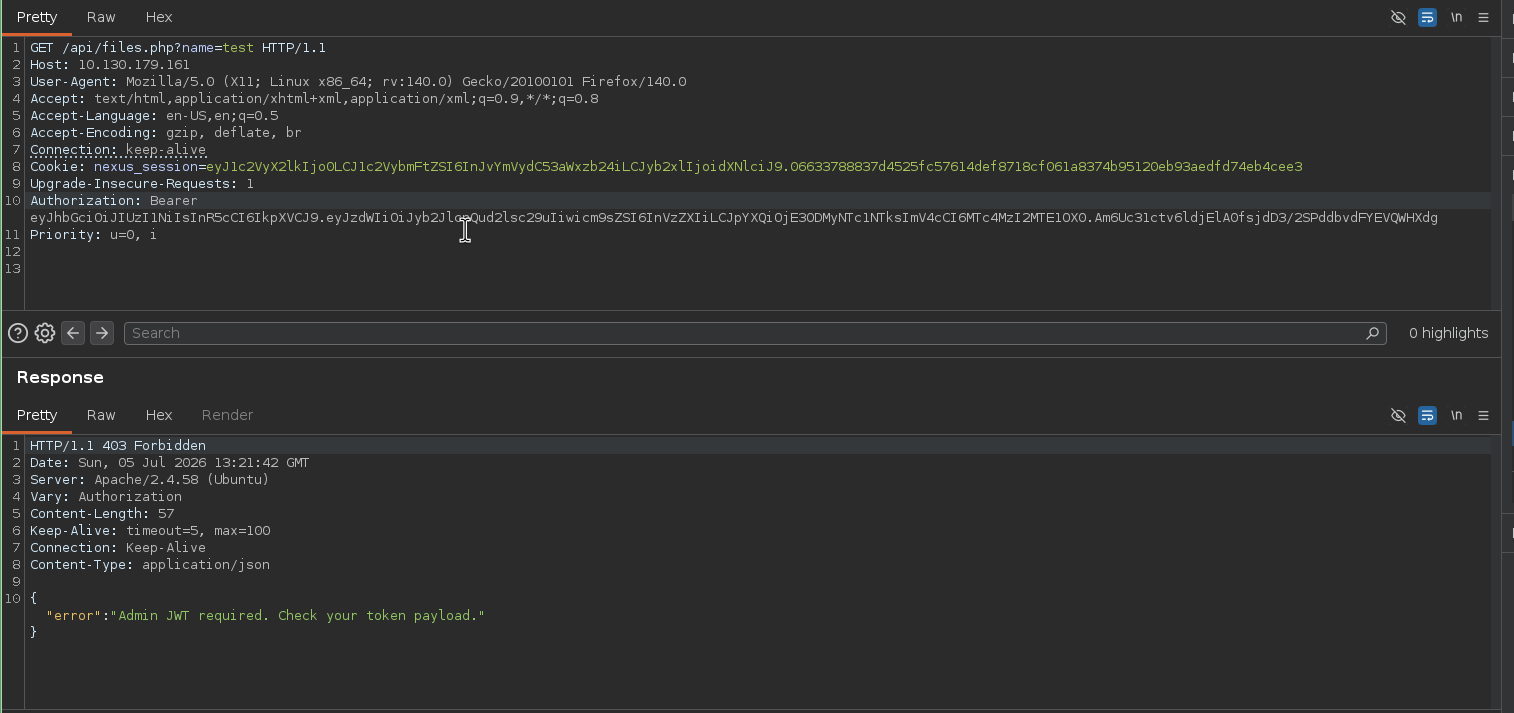Toggle request hidden-characters eye icon

coord(1399,17)
